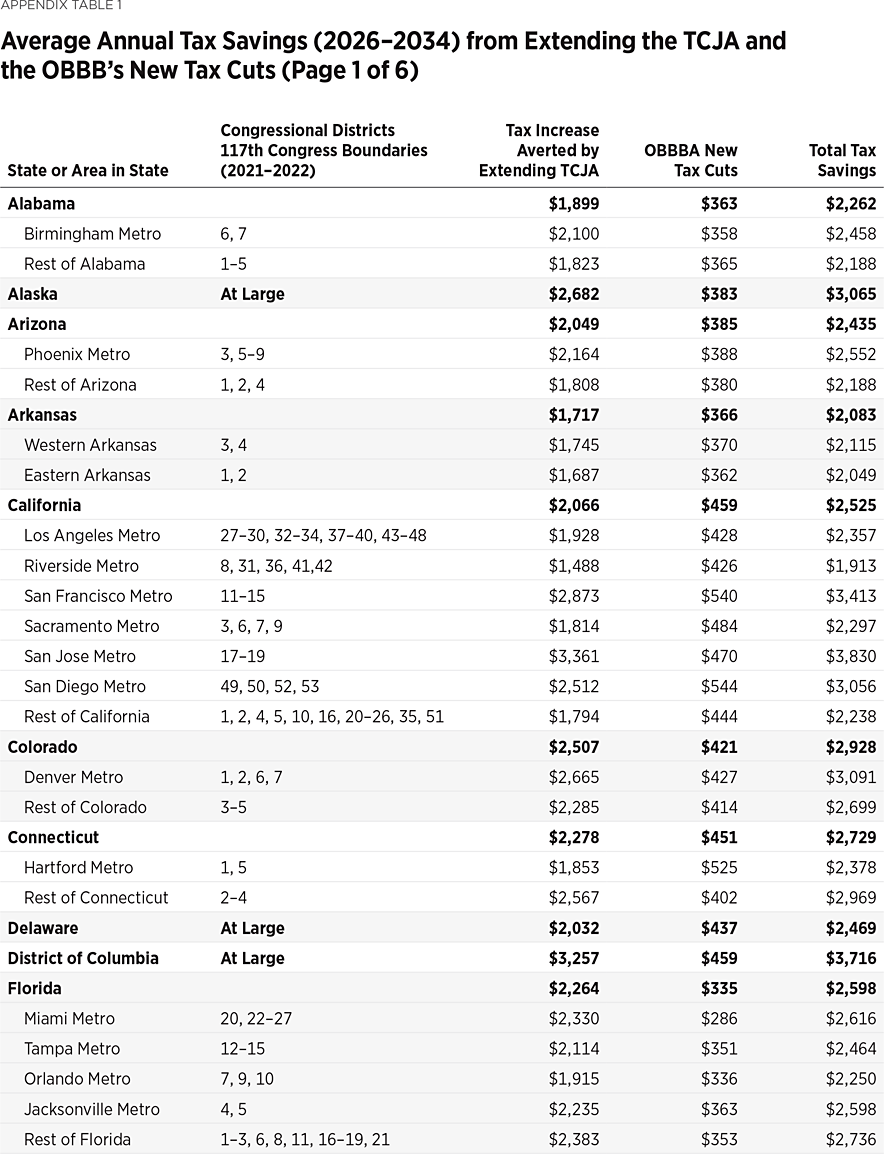The width and height of the screenshot is (884, 1154).
Task: Click the Western Arkansas row label
Action: (x=90, y=445)
